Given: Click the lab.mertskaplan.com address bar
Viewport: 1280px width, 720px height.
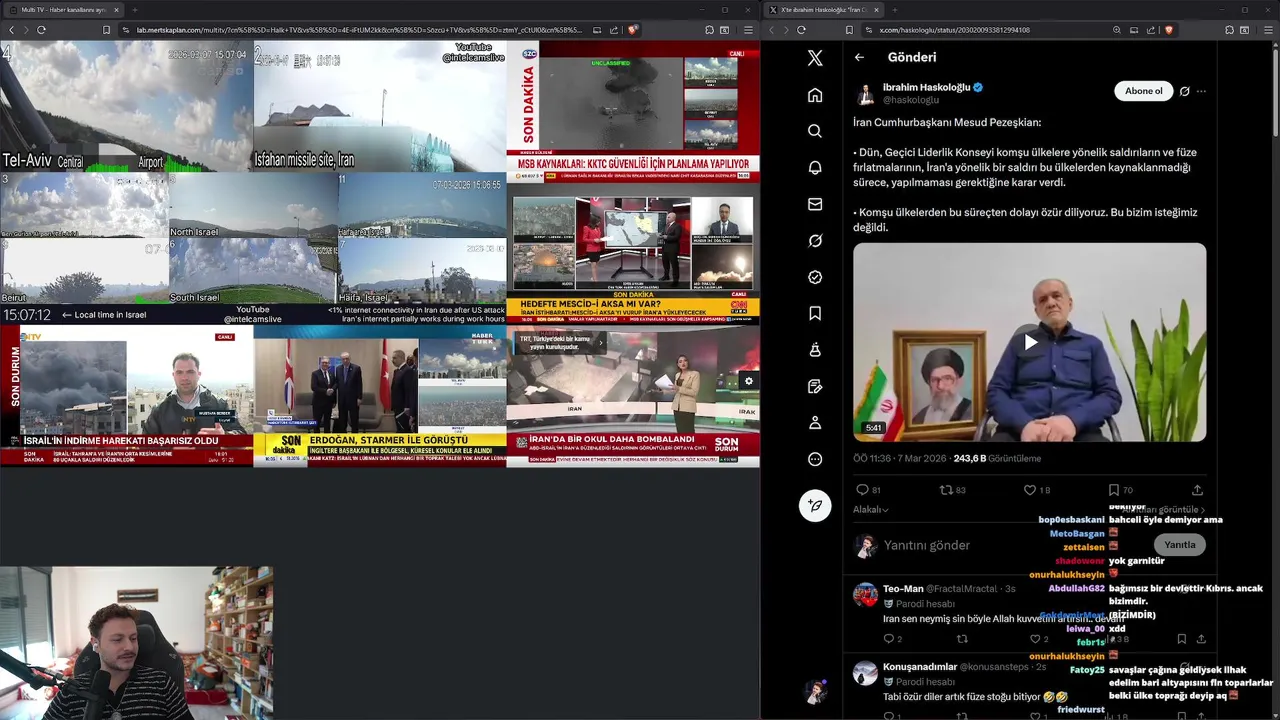Looking at the screenshot, I should click(x=358, y=30).
